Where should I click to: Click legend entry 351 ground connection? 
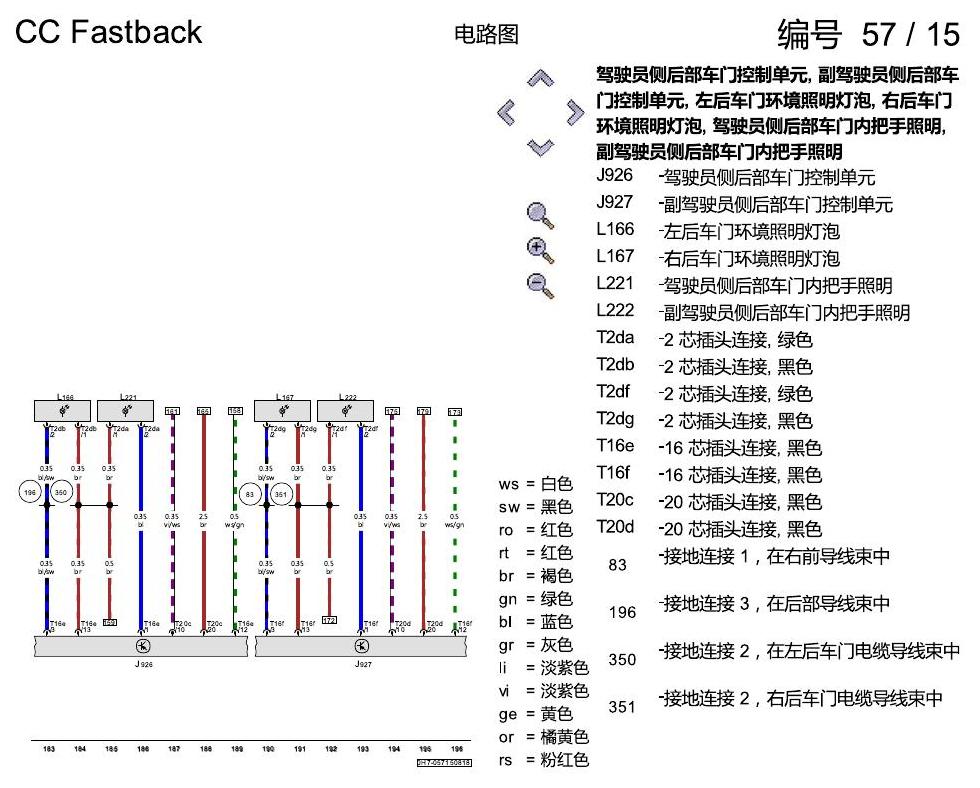click(775, 702)
